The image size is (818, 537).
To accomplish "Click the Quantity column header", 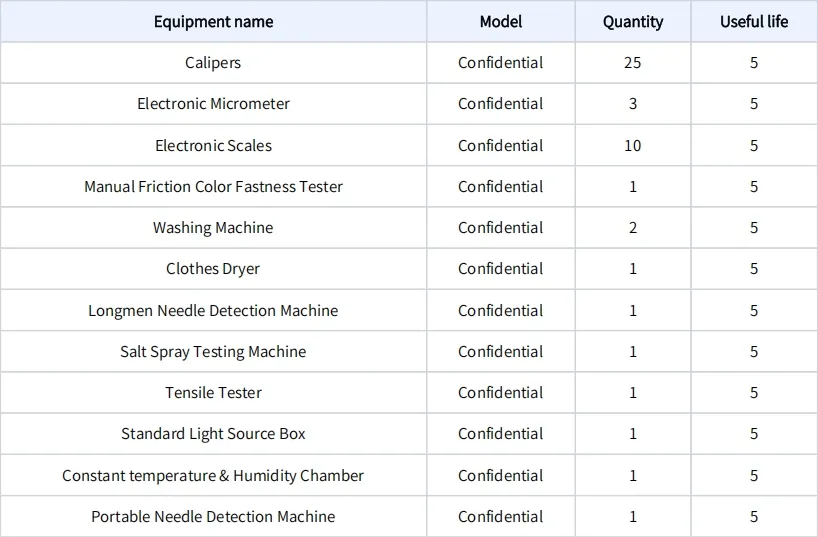I will tap(633, 21).
